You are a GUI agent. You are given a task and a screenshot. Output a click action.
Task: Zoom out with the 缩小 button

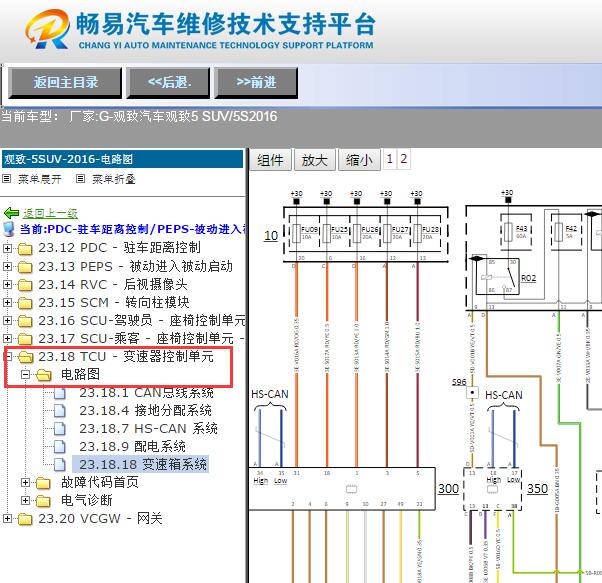coord(359,160)
